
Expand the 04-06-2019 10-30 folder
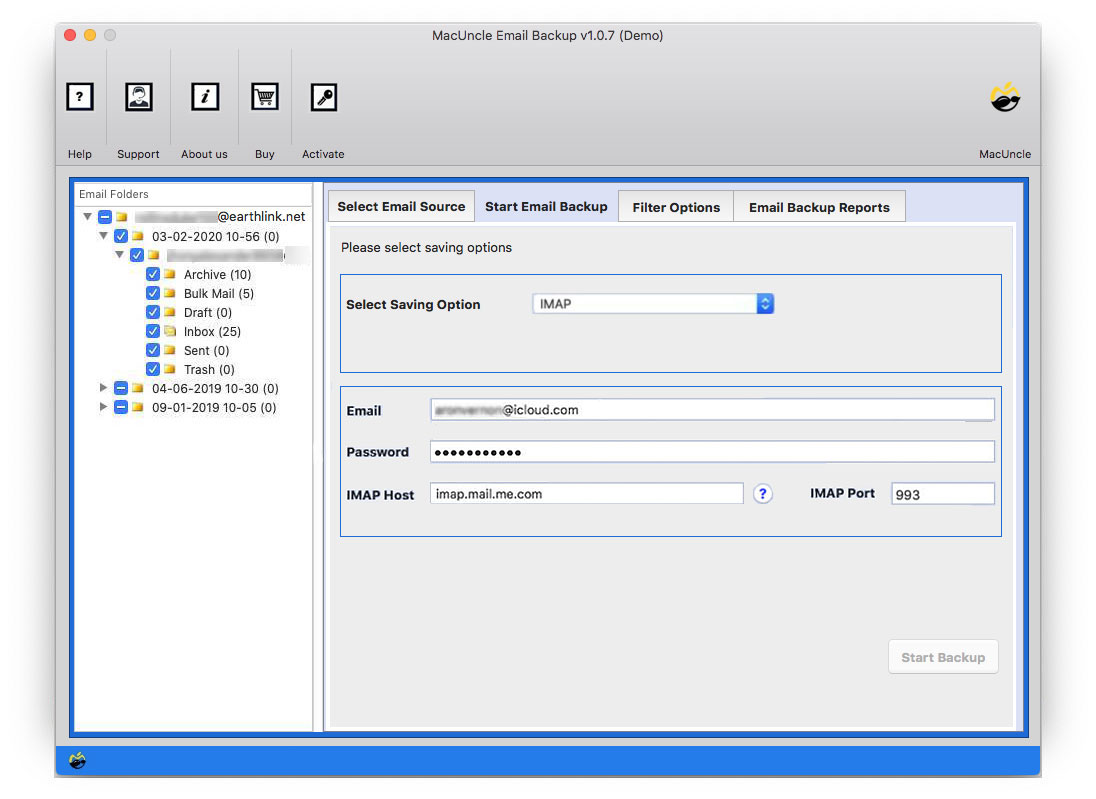coord(103,387)
